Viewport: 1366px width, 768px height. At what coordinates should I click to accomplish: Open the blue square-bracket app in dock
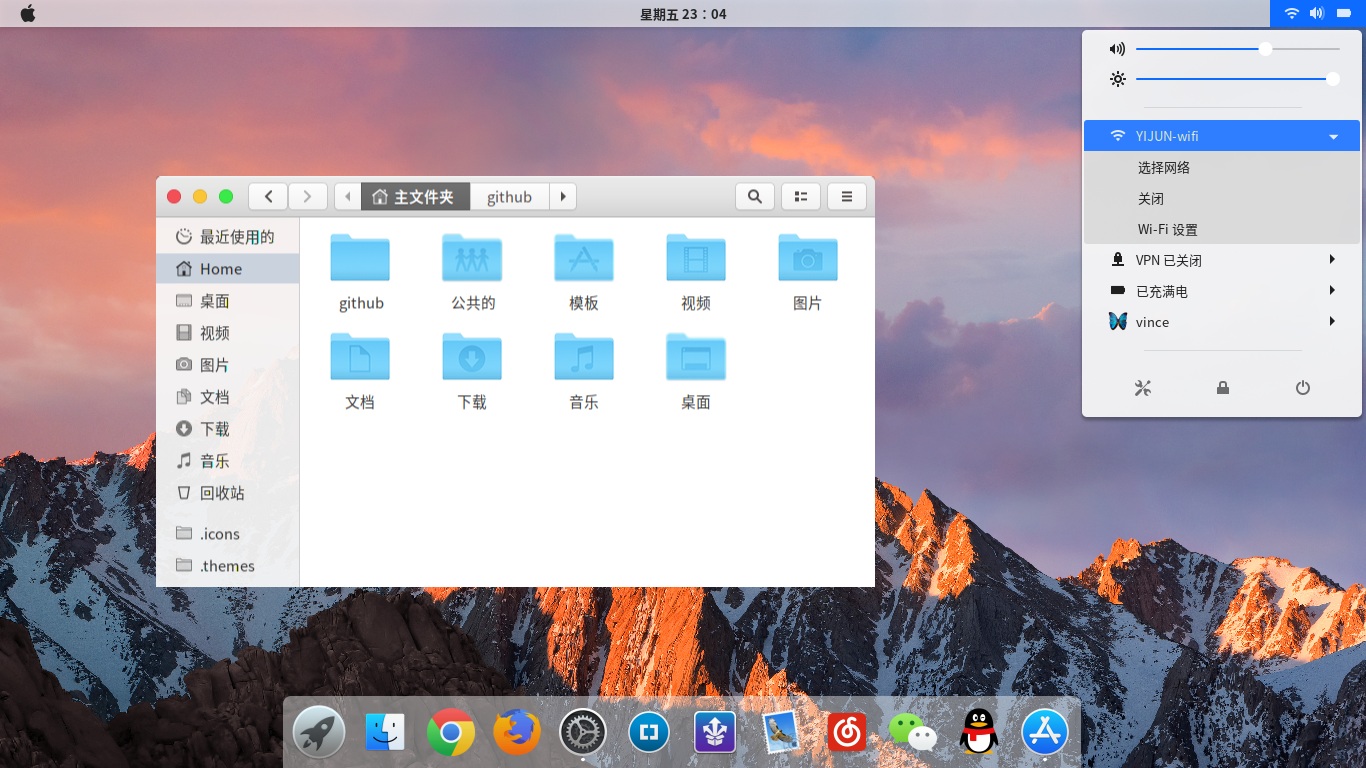pyautogui.click(x=649, y=734)
